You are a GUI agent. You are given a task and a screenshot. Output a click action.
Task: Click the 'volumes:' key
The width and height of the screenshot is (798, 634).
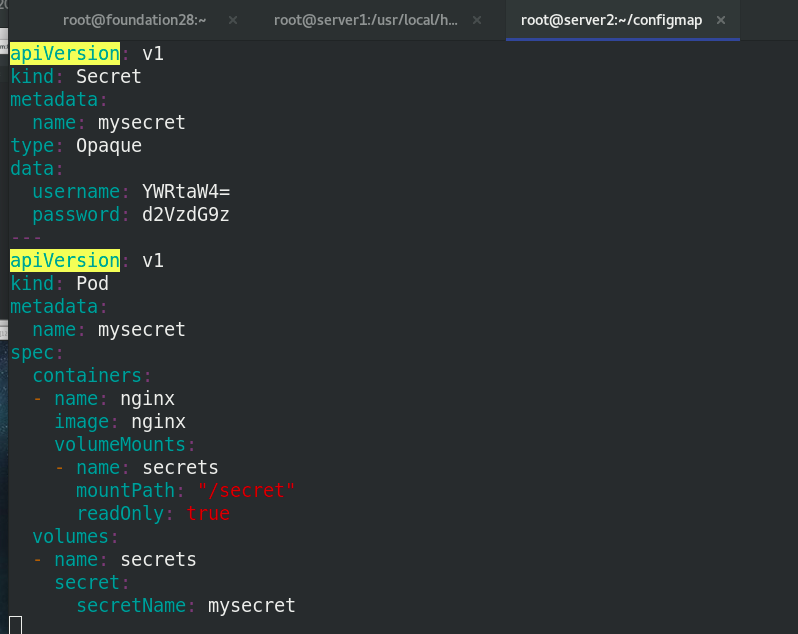pyautogui.click(x=75, y=536)
